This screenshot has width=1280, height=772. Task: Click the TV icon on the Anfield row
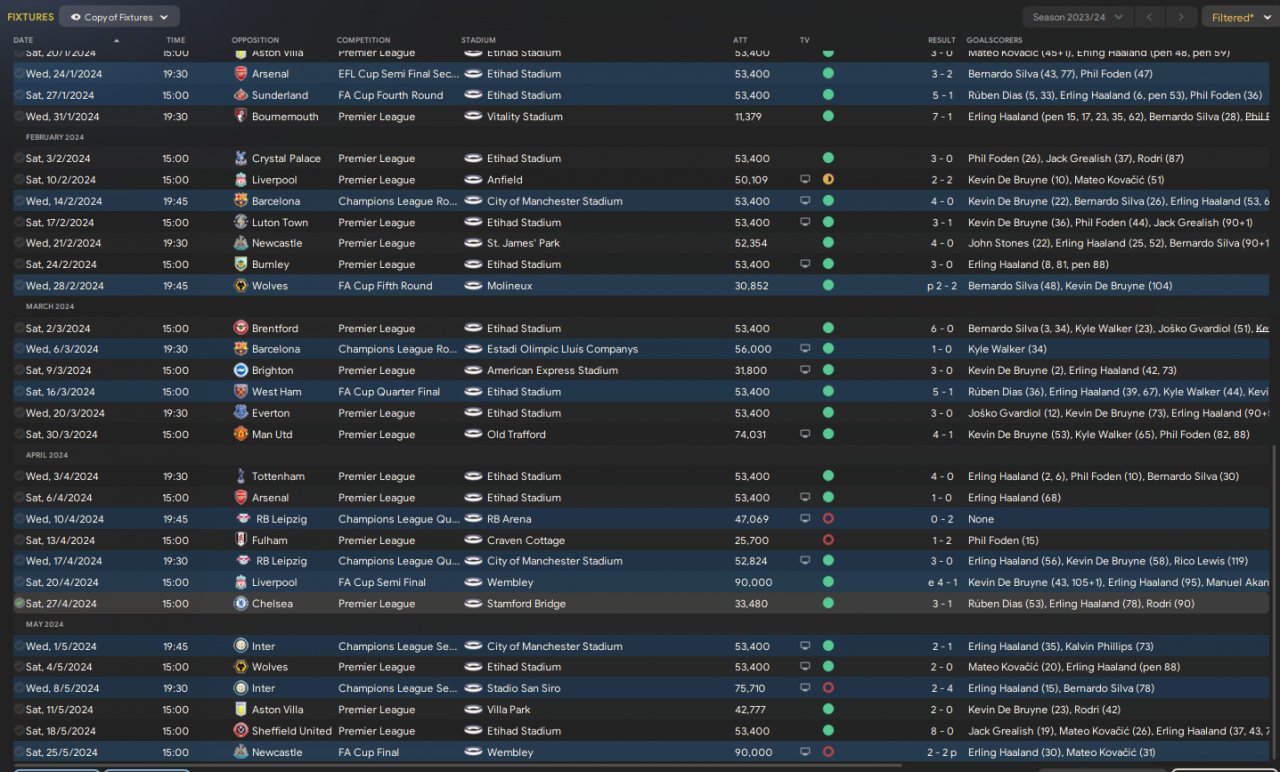[x=805, y=180]
